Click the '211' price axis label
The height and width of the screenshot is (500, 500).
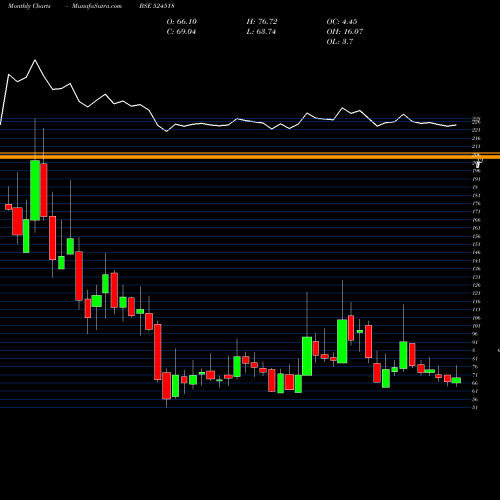[x=476, y=146]
